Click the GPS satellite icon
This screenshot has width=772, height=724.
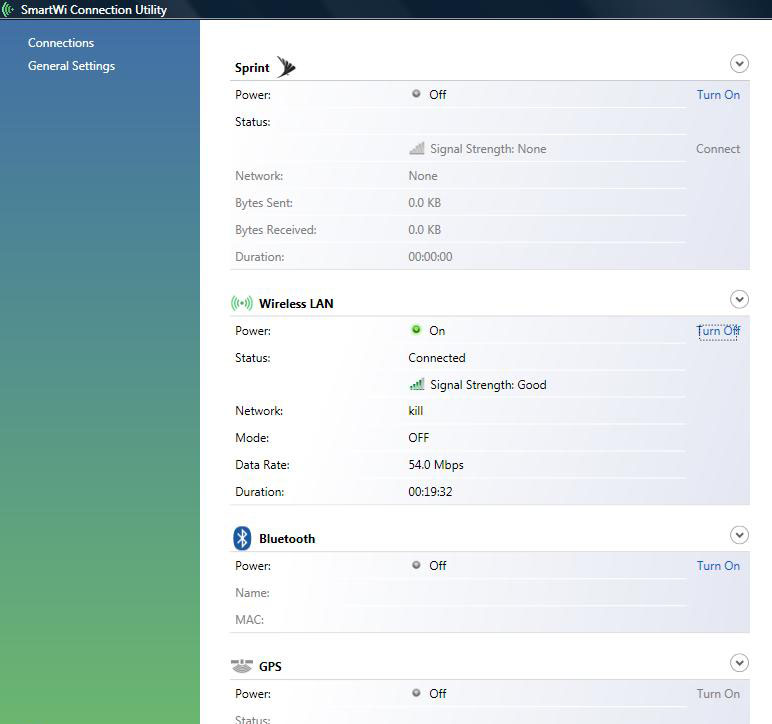[242, 666]
